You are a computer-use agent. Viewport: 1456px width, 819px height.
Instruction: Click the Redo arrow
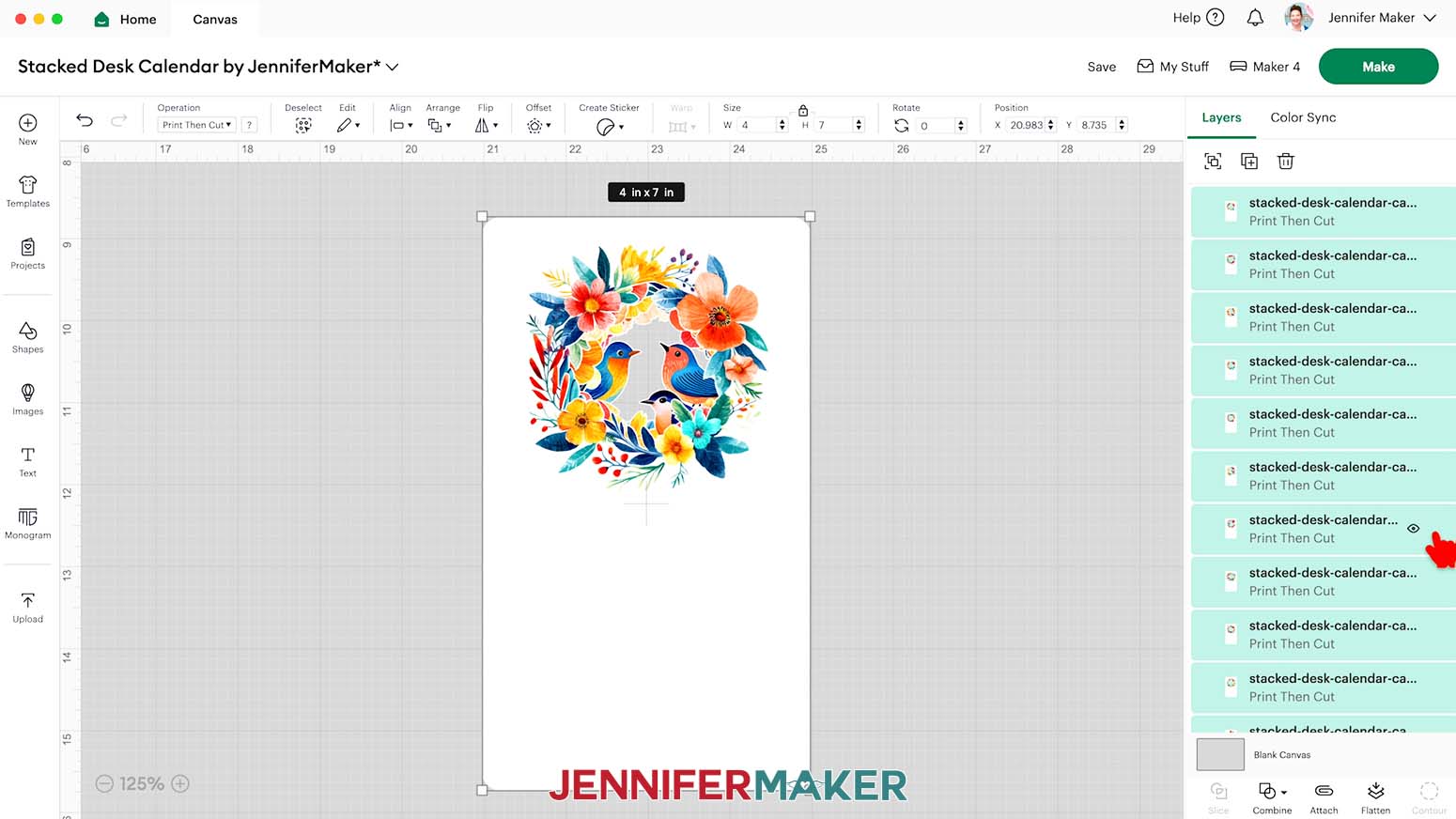click(x=119, y=119)
